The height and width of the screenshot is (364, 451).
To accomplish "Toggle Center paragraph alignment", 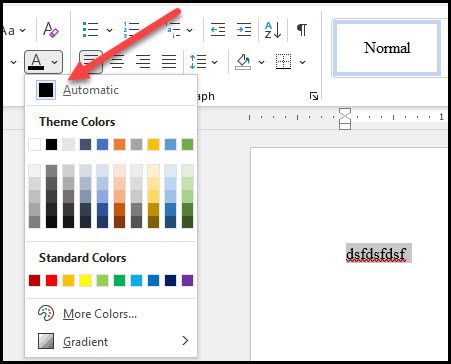I will tap(117, 62).
